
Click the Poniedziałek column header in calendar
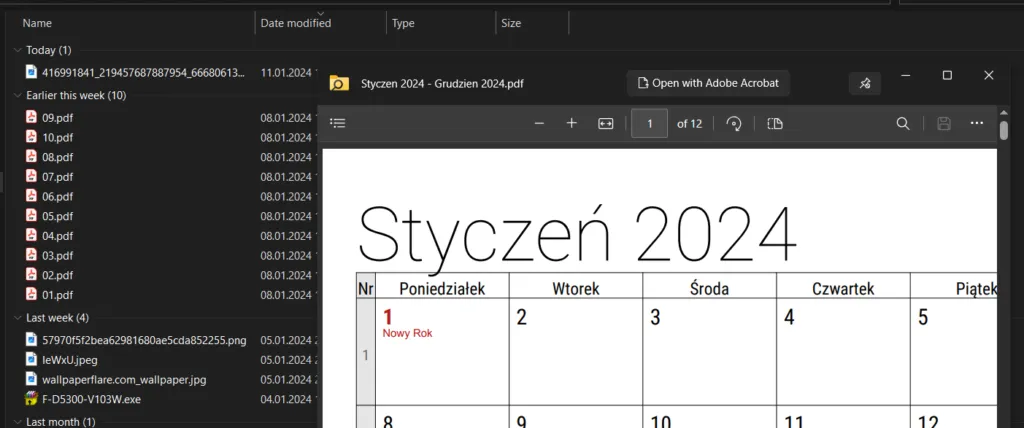pyautogui.click(x=442, y=288)
